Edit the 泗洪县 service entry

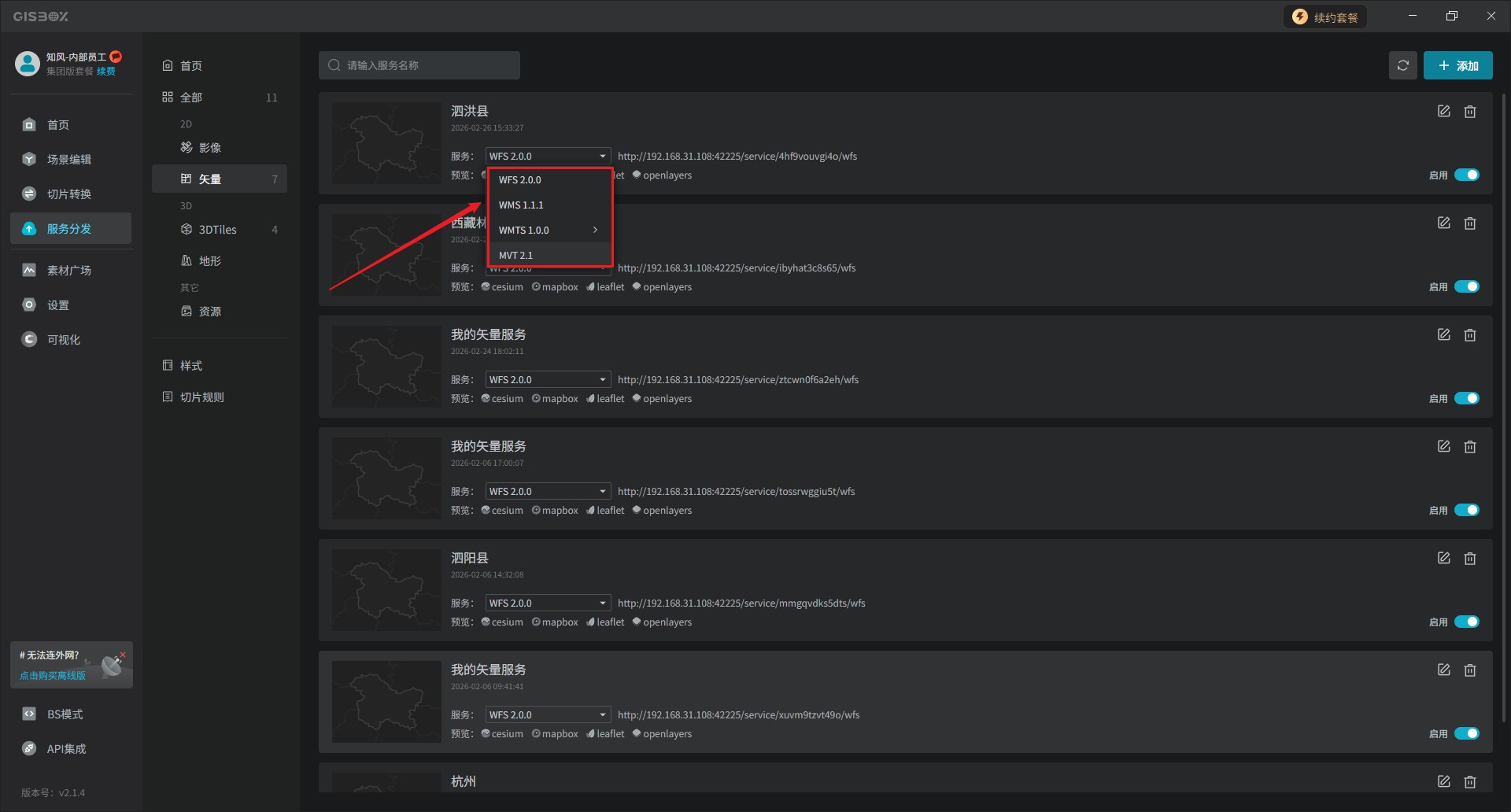tap(1443, 112)
